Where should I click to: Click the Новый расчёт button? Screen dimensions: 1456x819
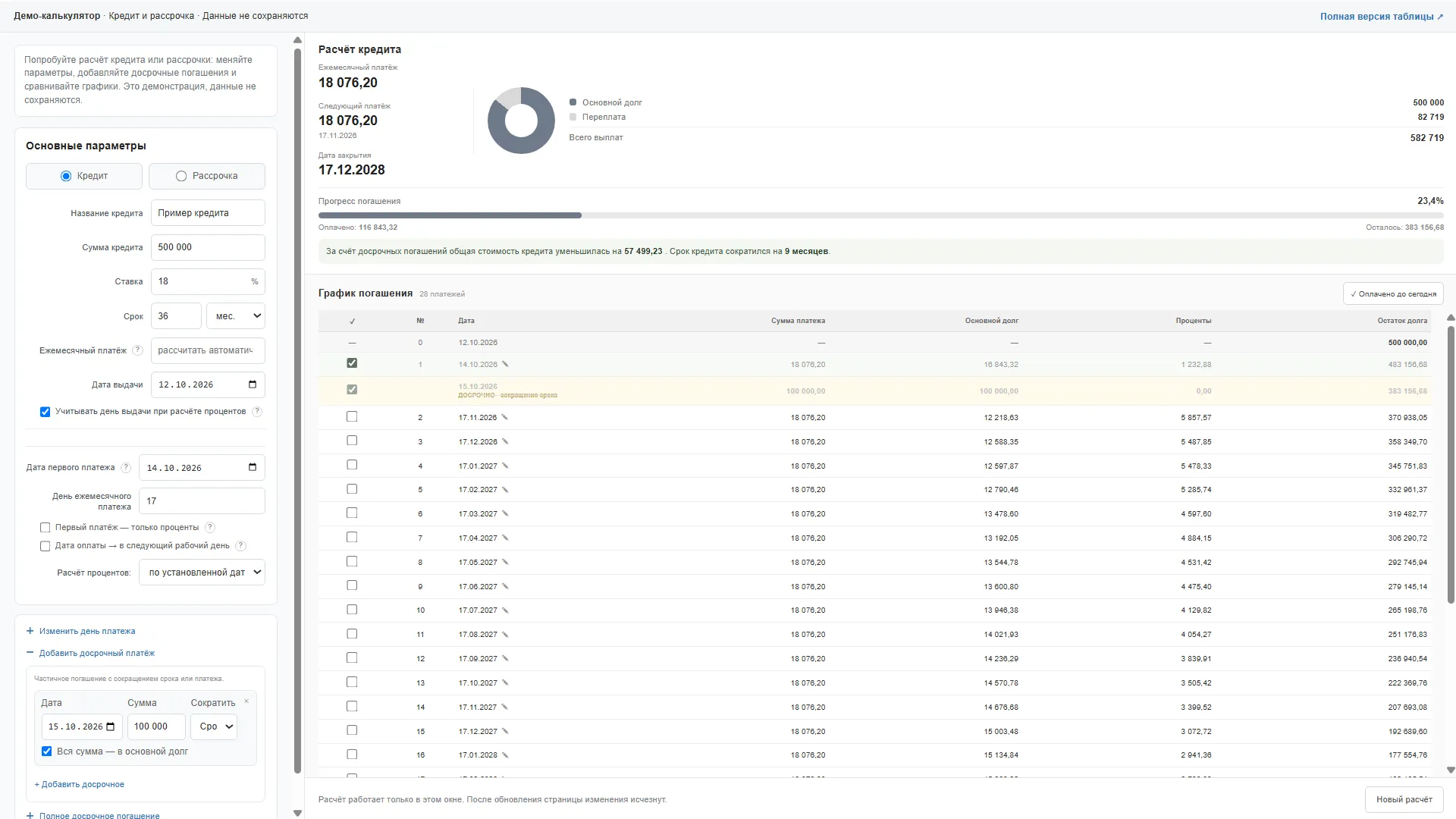click(x=1404, y=800)
